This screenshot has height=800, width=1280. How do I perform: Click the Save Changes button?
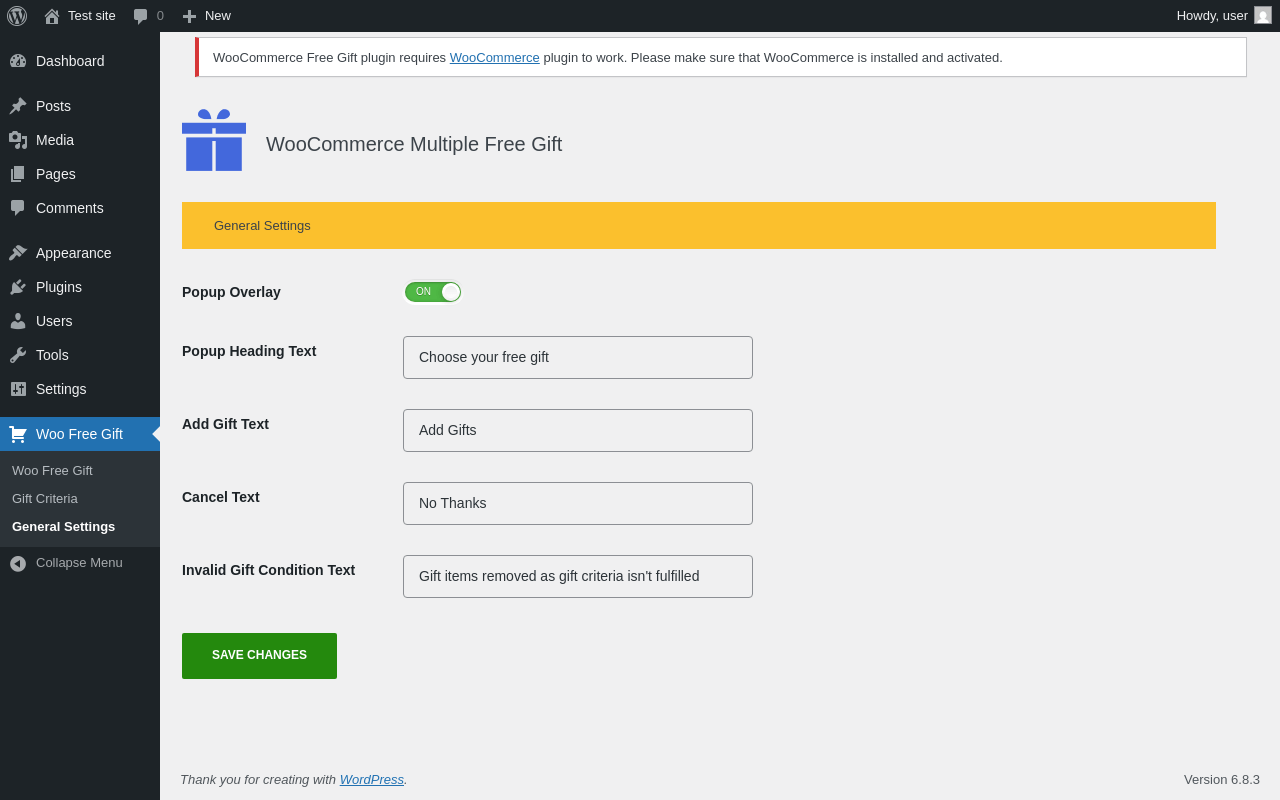click(259, 656)
